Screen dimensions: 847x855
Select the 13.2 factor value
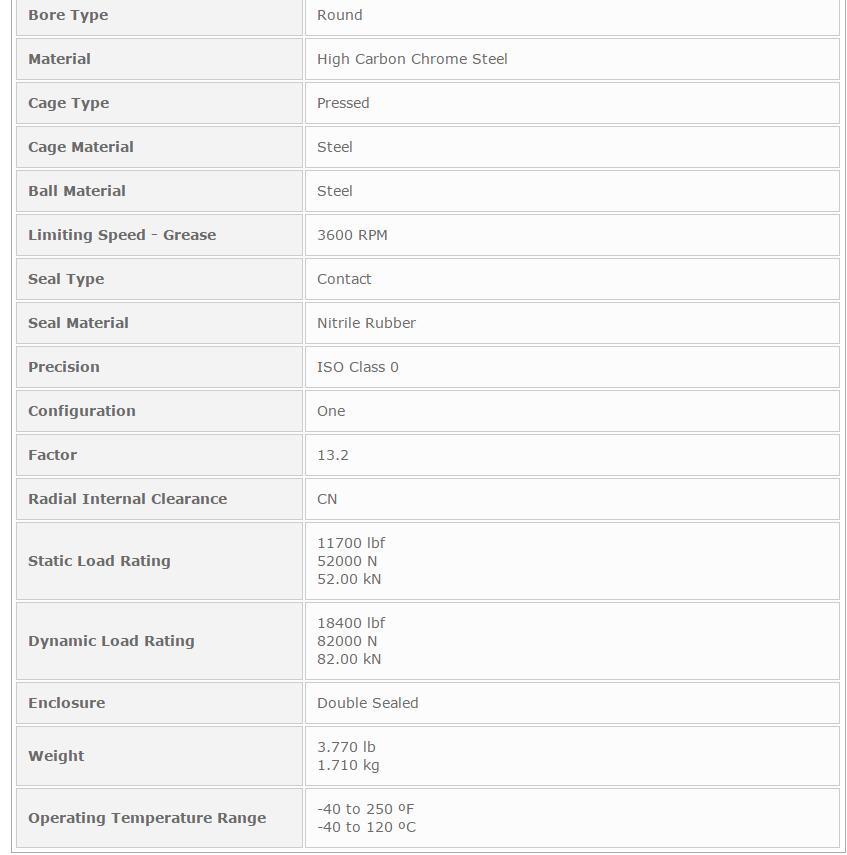click(x=332, y=455)
